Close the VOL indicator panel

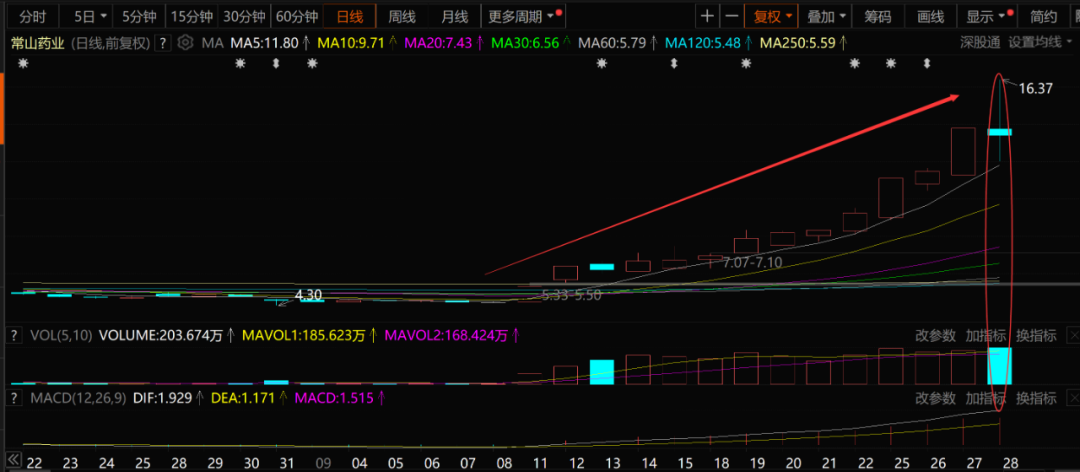click(x=1072, y=336)
